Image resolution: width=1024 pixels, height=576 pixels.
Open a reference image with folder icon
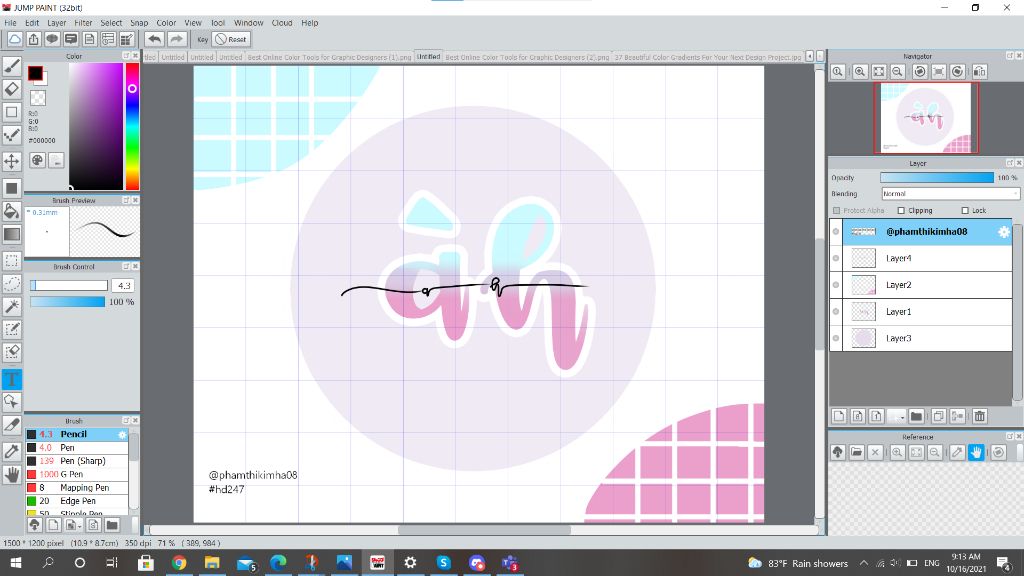coord(856,452)
